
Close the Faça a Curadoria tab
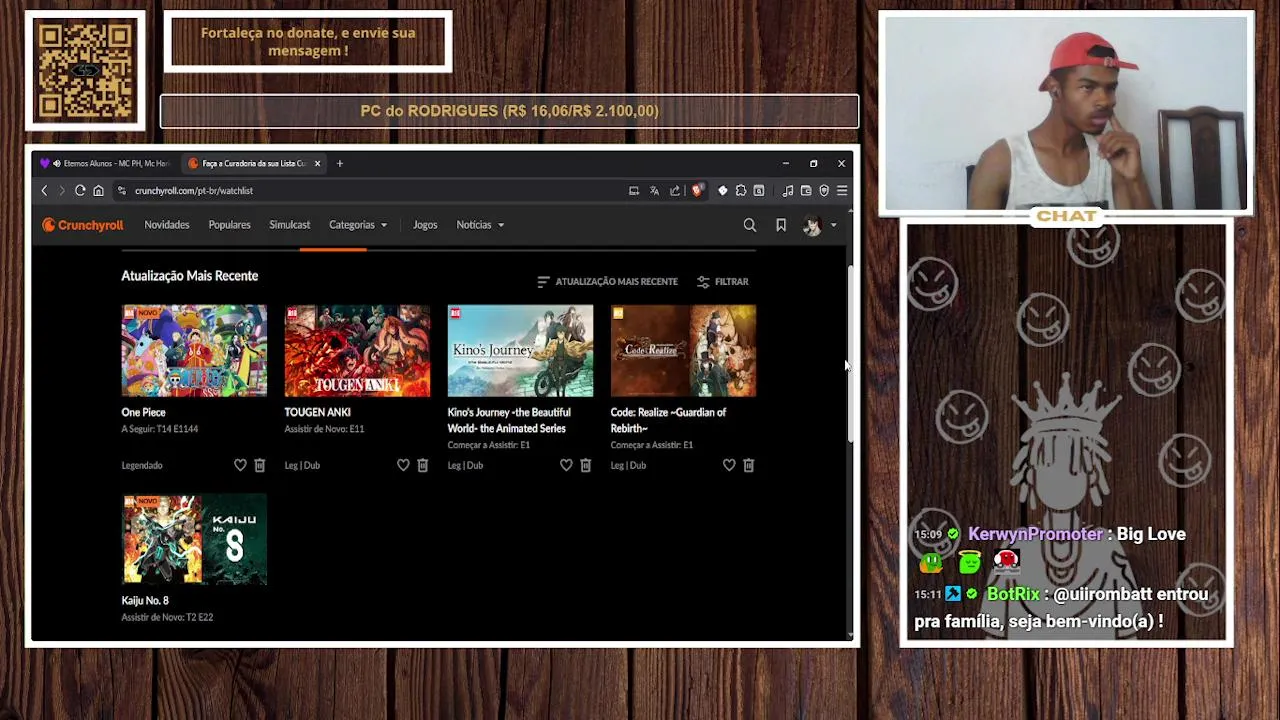(318, 163)
